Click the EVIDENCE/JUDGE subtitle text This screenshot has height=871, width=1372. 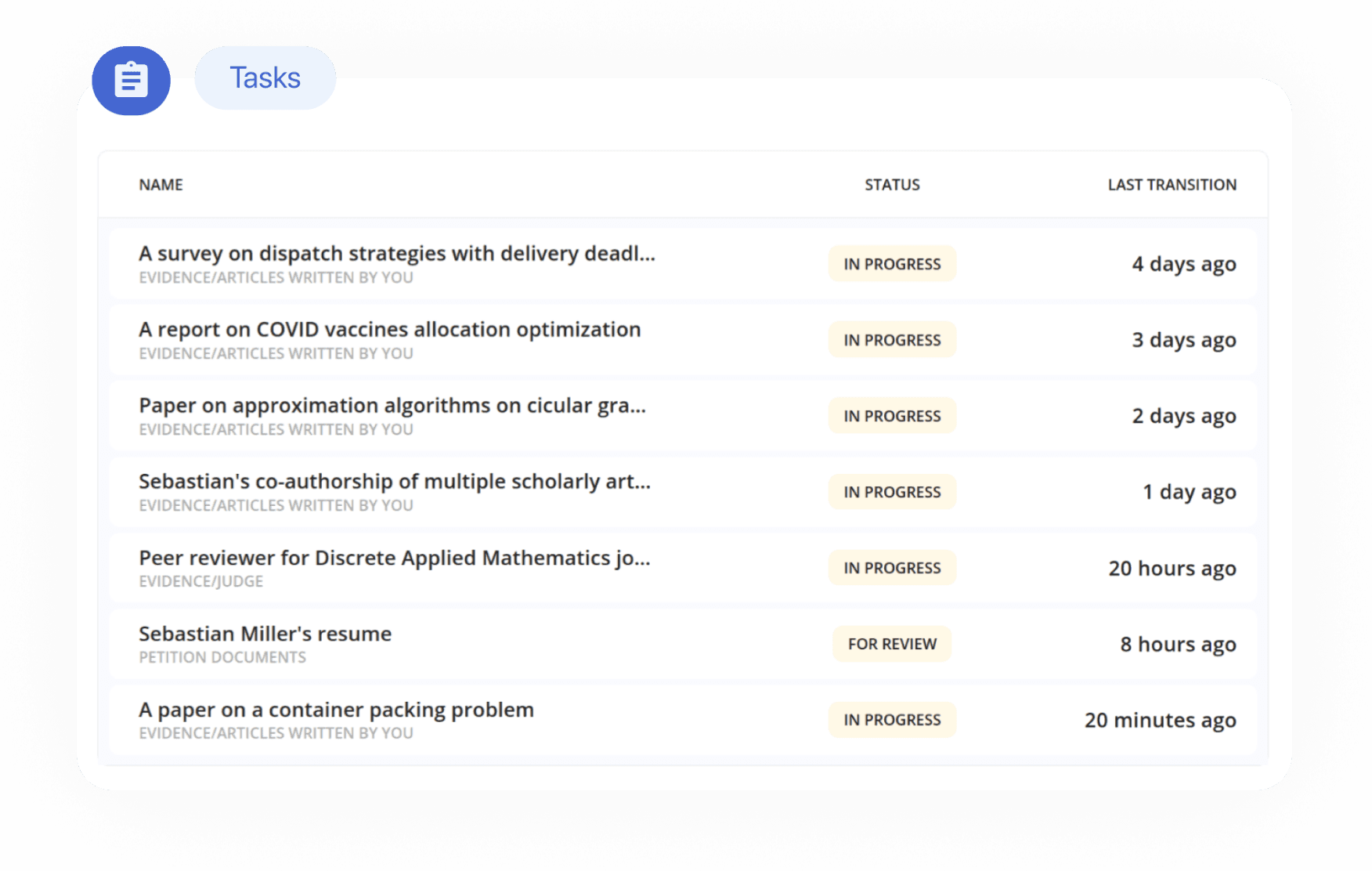coord(200,581)
